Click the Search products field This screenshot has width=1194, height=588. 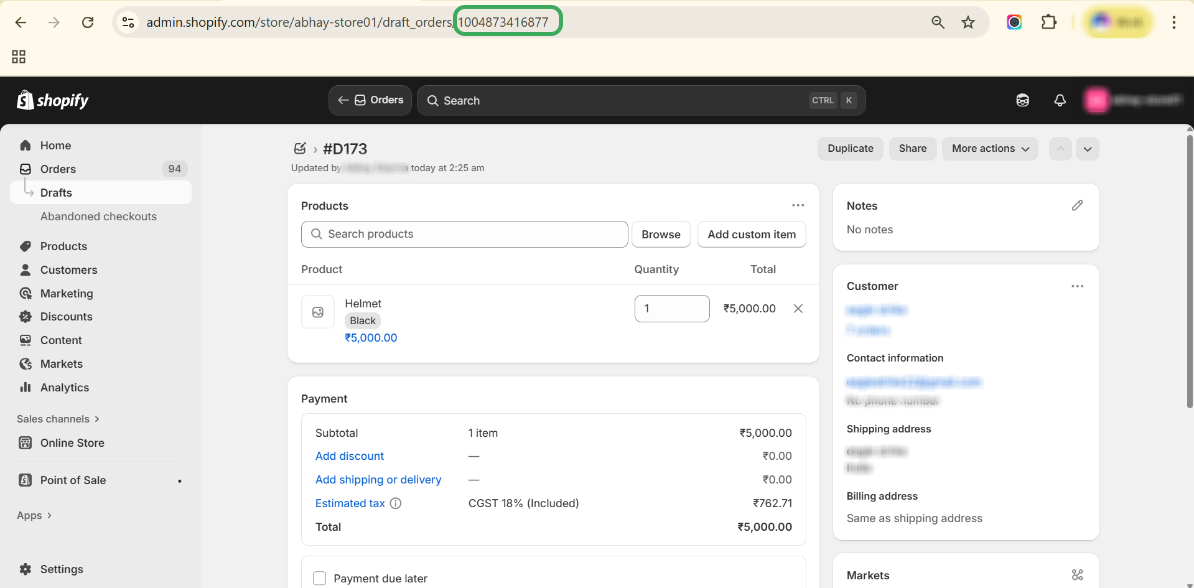tap(465, 234)
